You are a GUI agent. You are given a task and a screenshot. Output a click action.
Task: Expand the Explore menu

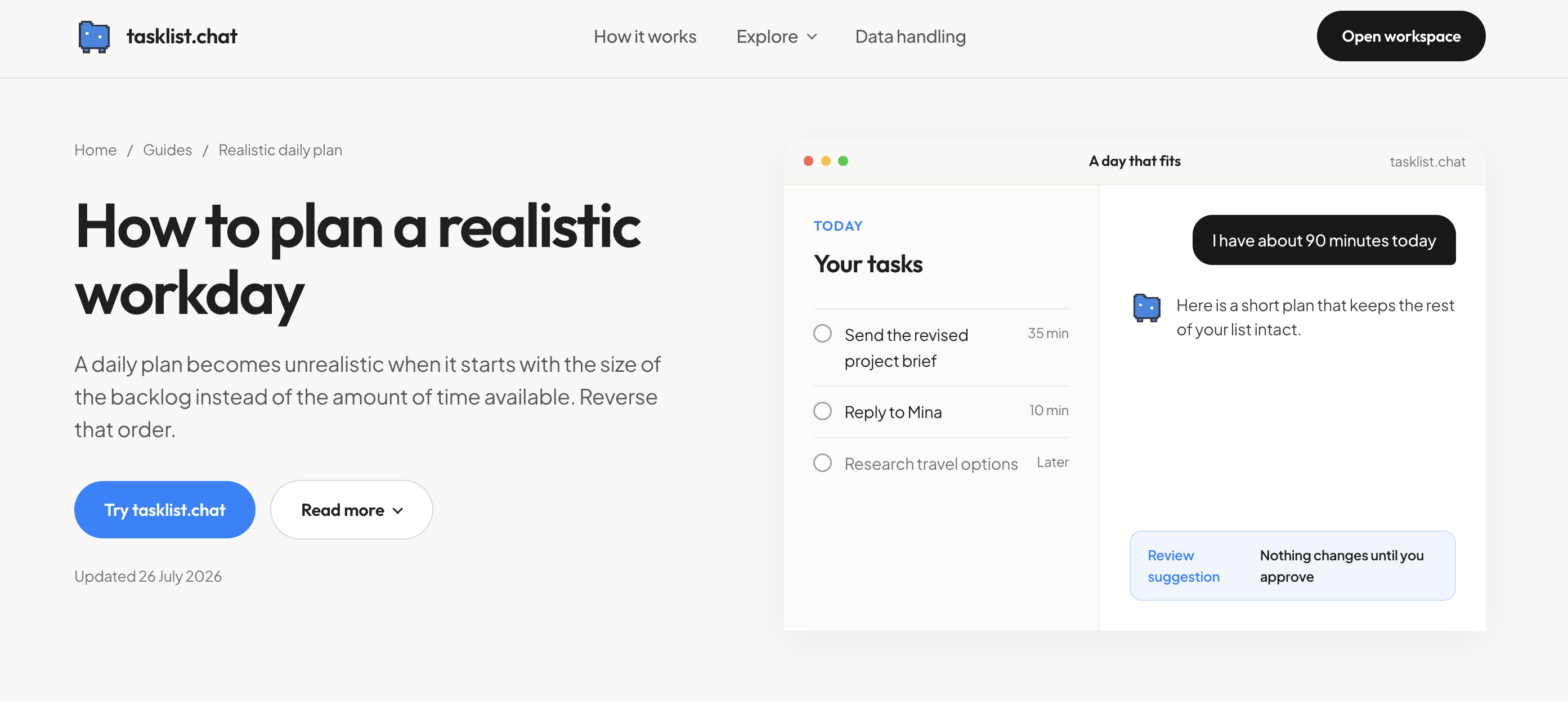click(776, 37)
